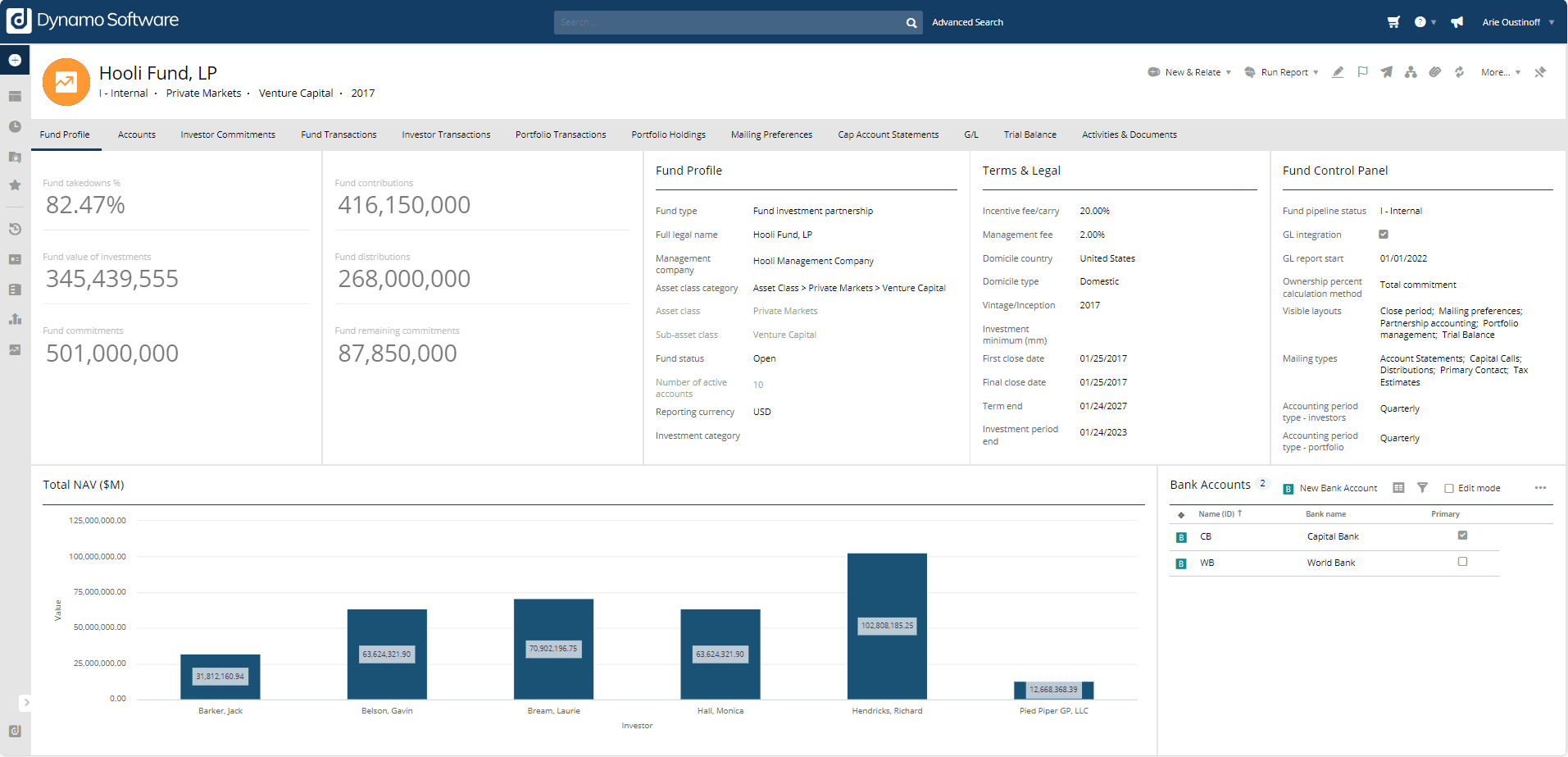Screen dimensions: 1568x757
Task: Switch to the Portfolio Holdings tab
Action: [x=668, y=135]
